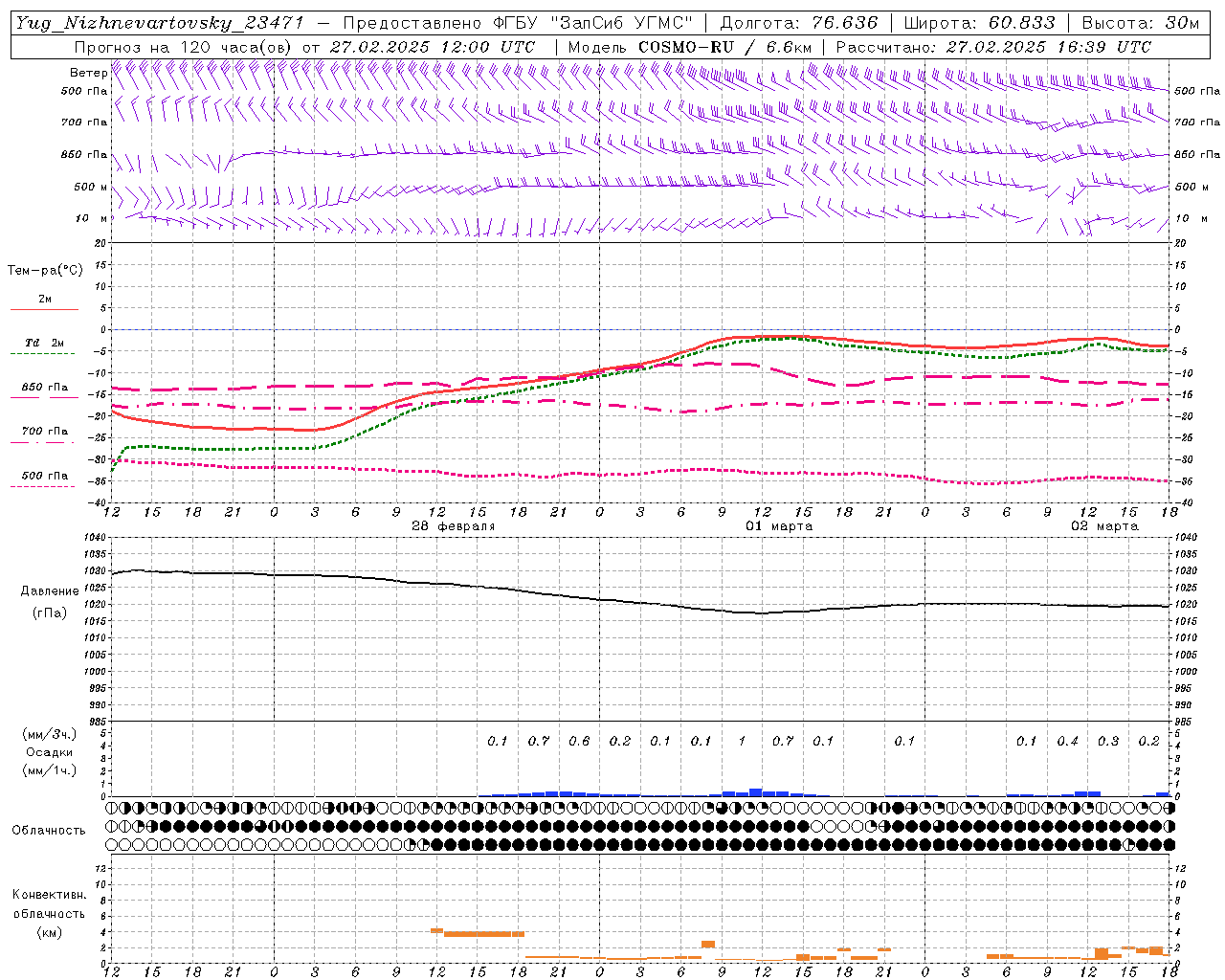This screenshot has width=1225, height=980.
Task: Click the 0.3 precipitation value
Action: point(1108,742)
